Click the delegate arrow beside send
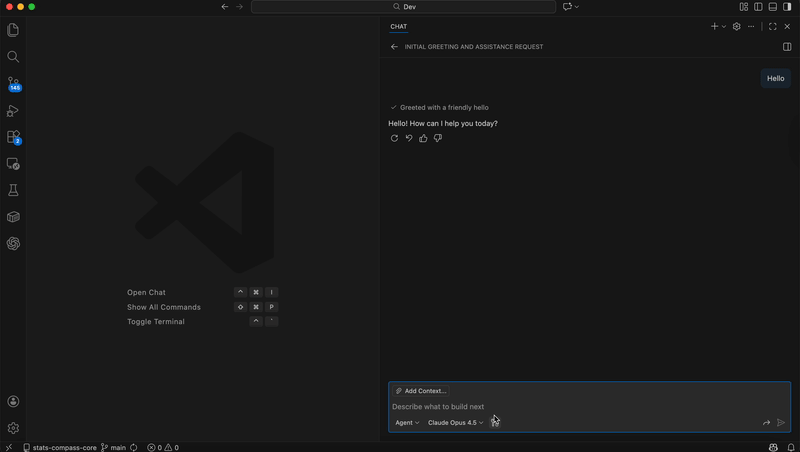Screen dimensions: 800x452 766,422
